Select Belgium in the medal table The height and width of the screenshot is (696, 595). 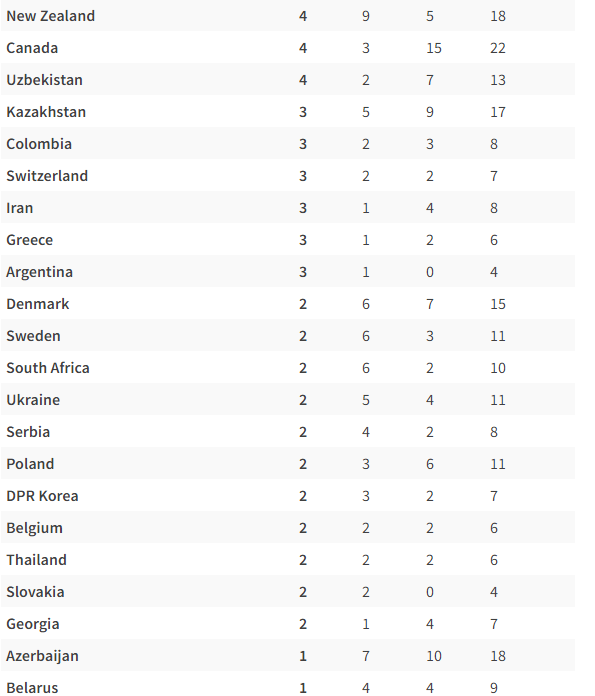(x=35, y=528)
